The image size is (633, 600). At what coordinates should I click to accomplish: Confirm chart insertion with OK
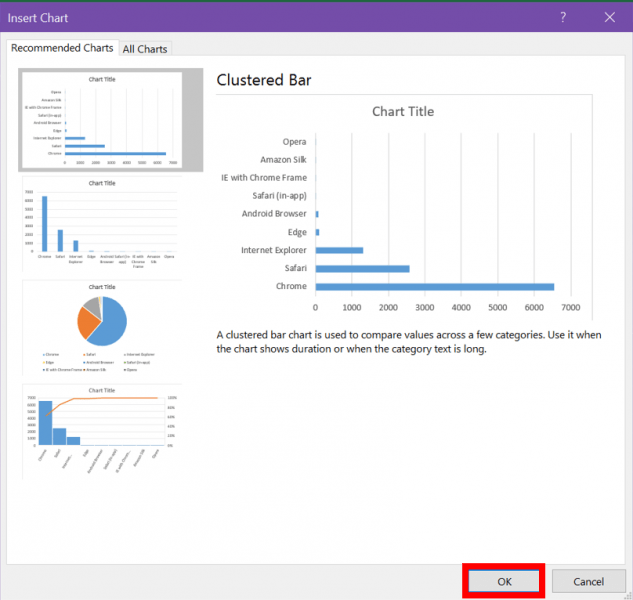[504, 581]
